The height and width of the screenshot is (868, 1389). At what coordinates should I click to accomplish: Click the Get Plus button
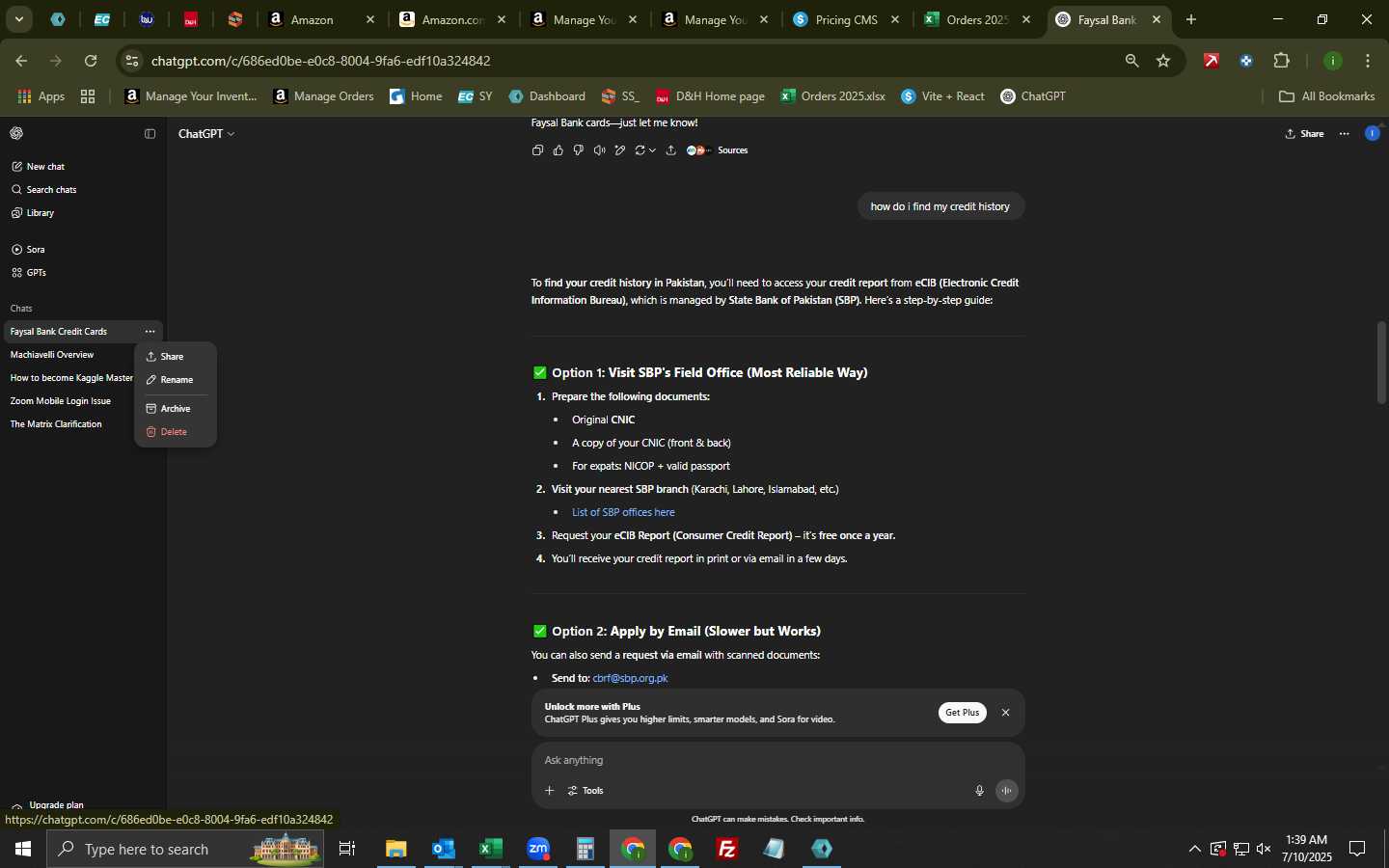point(962,713)
